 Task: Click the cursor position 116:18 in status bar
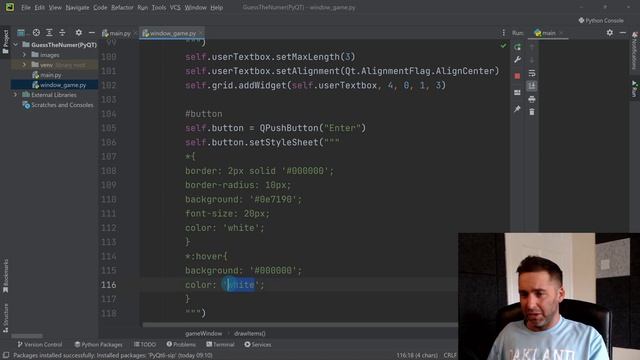[x=417, y=356]
